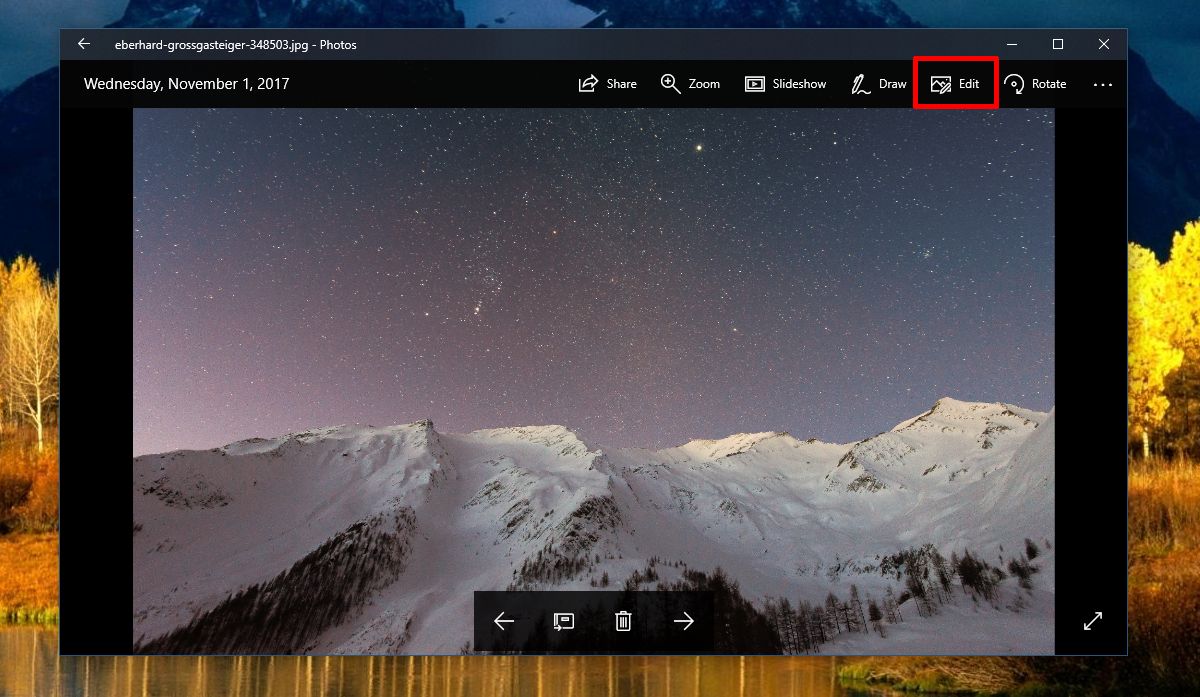Click the date Wednesday, November 1, 2017
This screenshot has height=697, width=1200.
[x=186, y=84]
